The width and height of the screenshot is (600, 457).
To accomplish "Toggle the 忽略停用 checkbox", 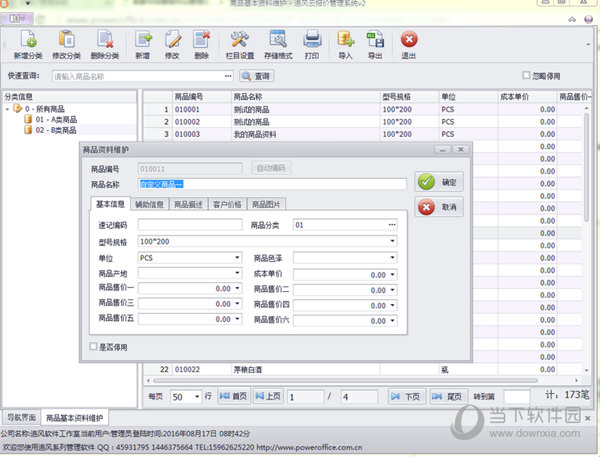I will pos(526,75).
